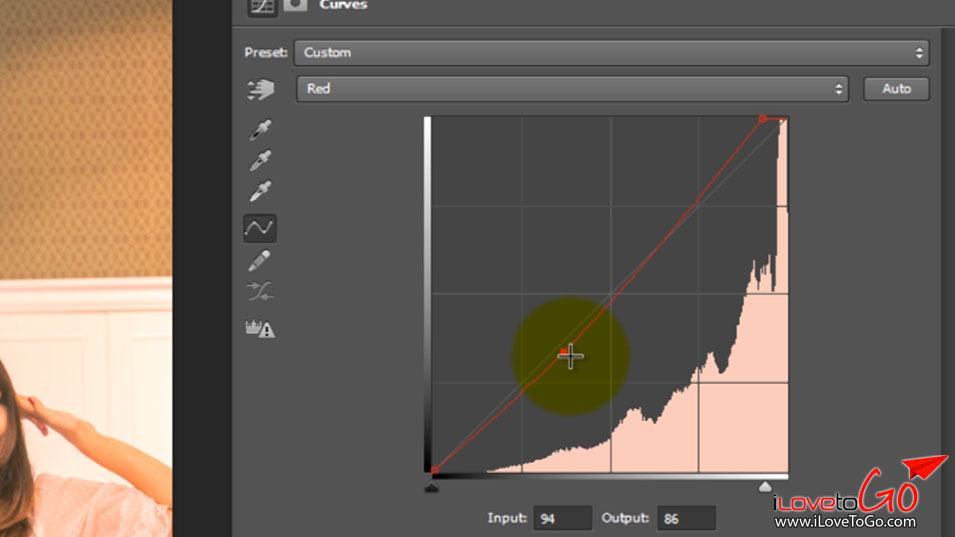Select the edit points curve tool

259,228
